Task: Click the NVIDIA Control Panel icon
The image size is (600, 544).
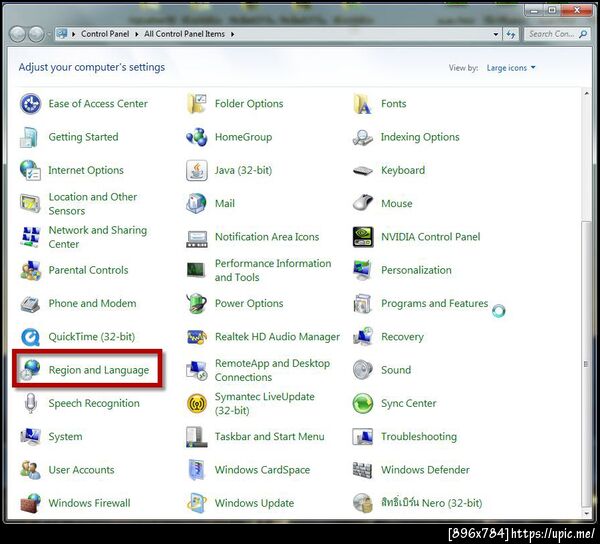Action: tap(363, 237)
